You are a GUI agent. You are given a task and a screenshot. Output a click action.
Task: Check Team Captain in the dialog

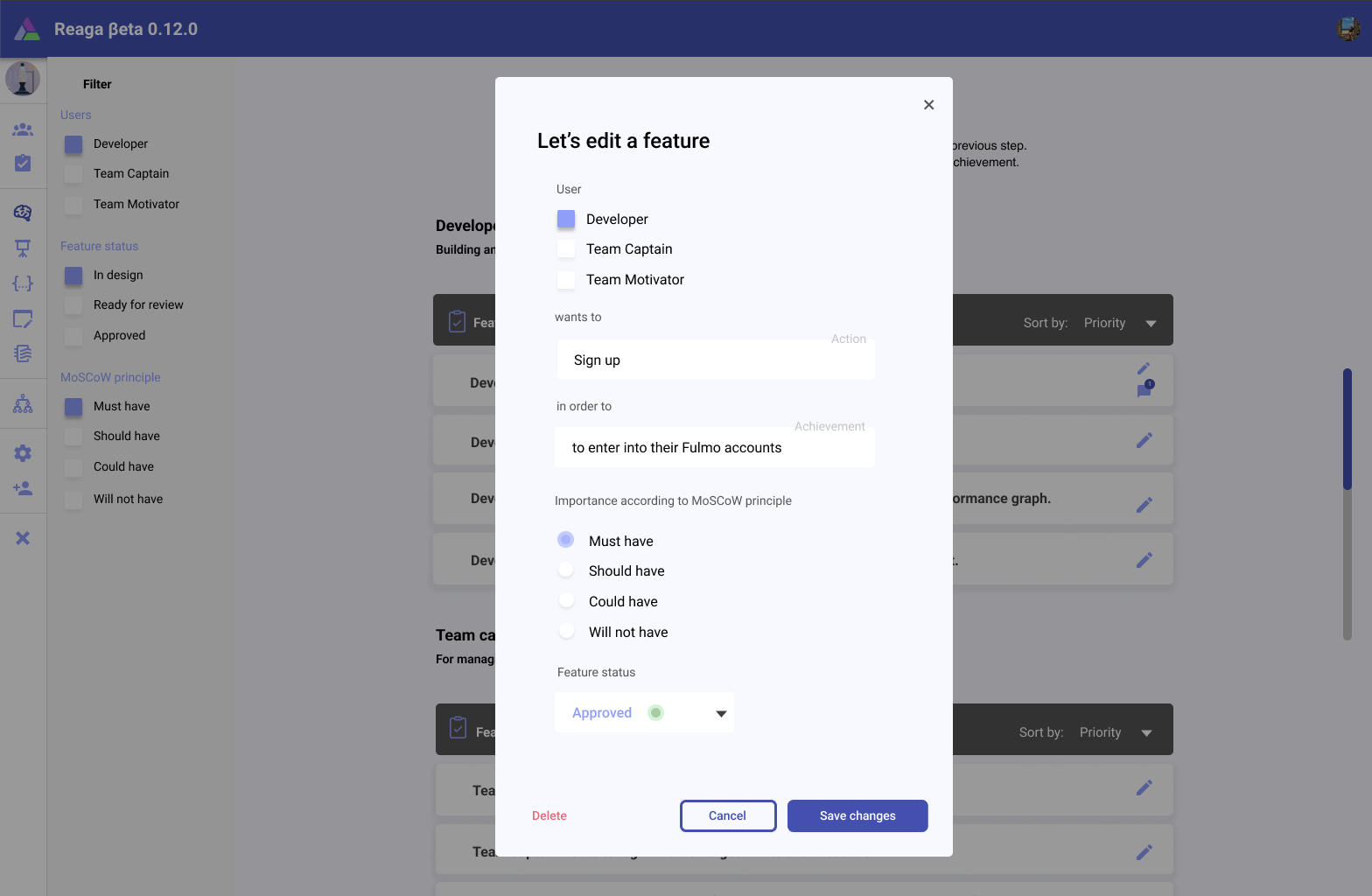[566, 249]
